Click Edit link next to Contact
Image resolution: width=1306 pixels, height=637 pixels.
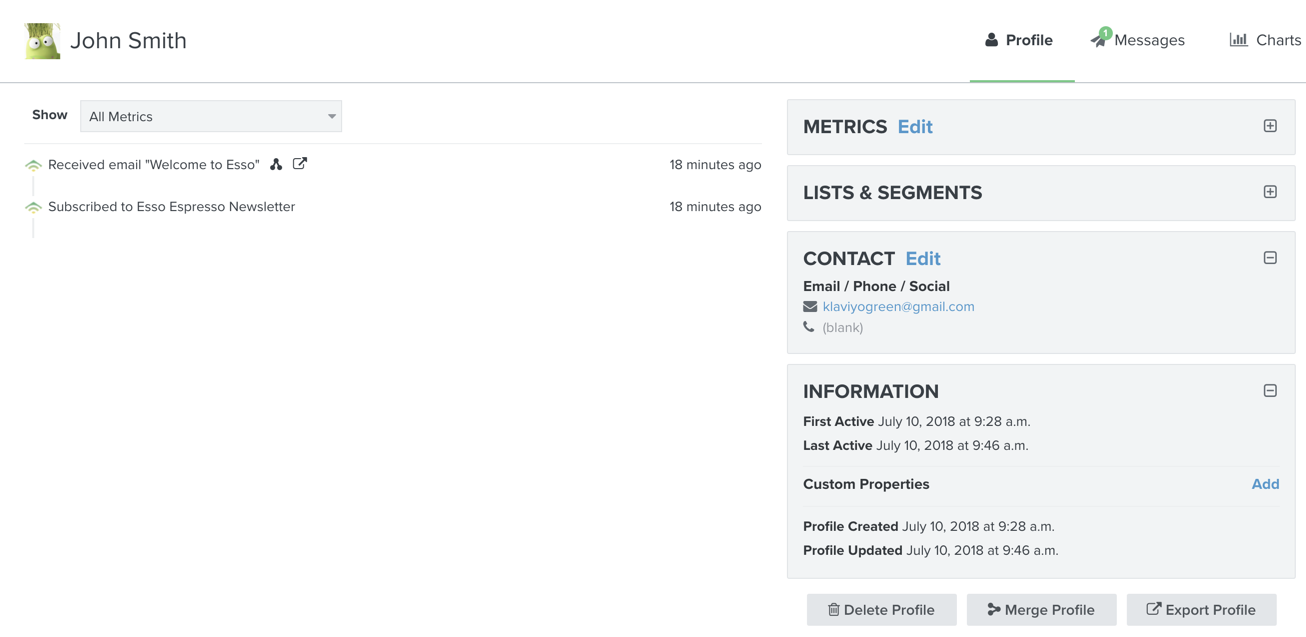pyautogui.click(x=922, y=259)
